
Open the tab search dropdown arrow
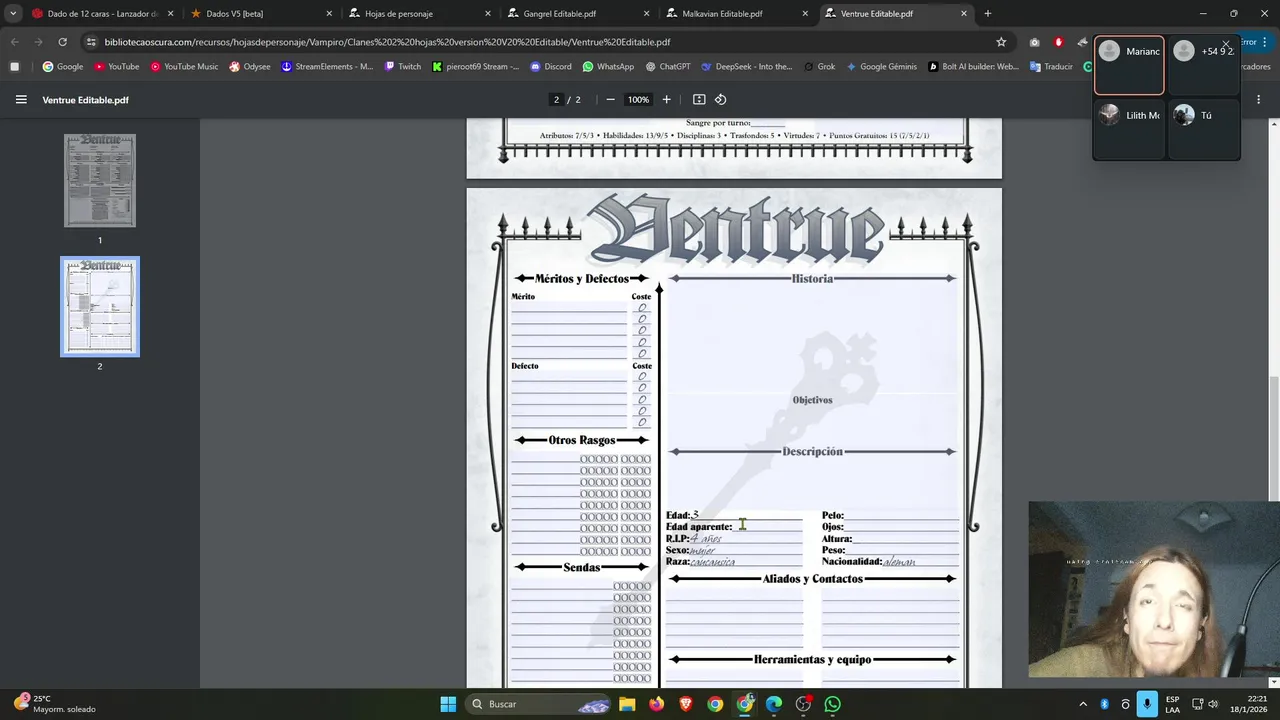pos(13,14)
